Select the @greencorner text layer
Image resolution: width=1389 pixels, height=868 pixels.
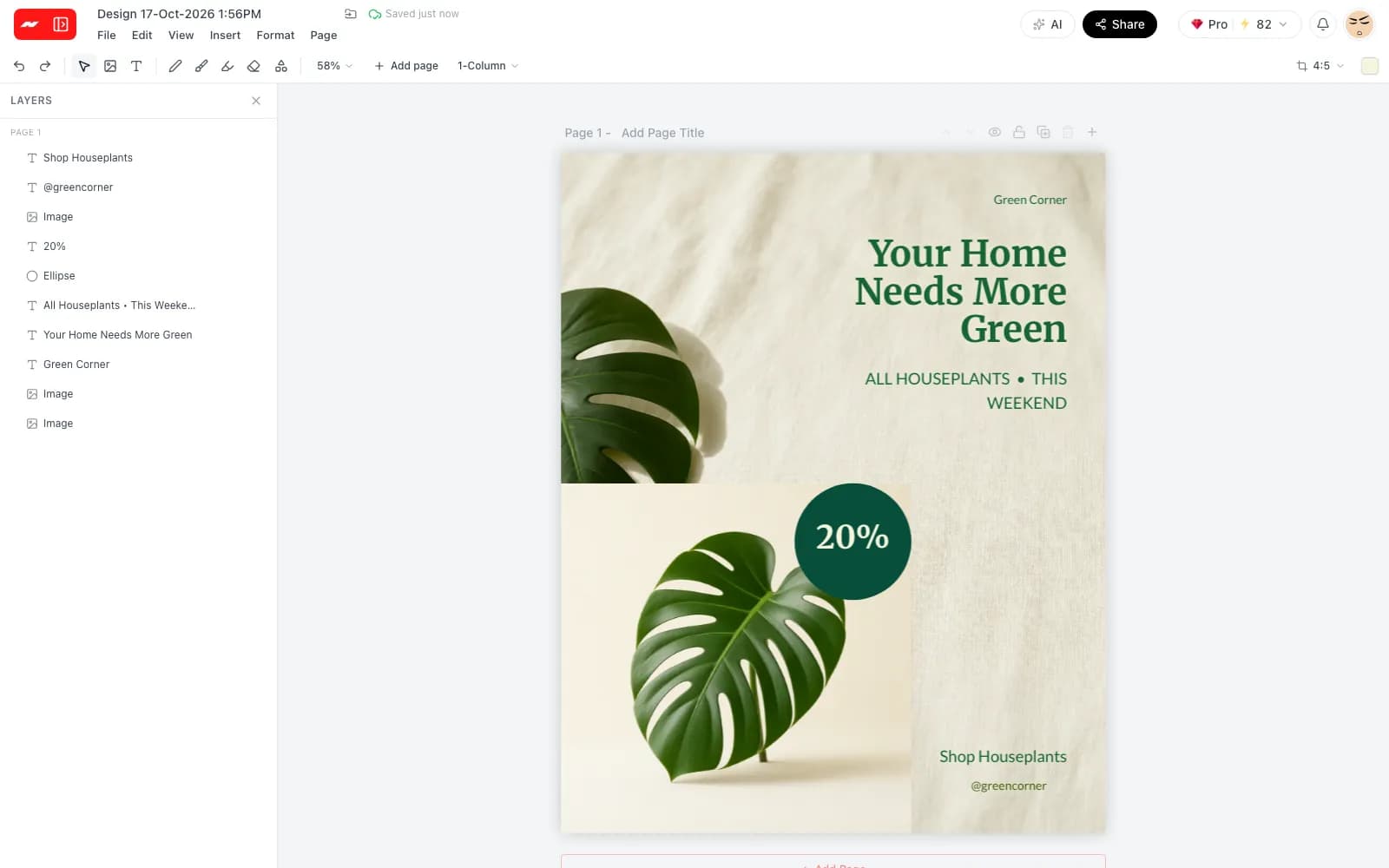139,187
